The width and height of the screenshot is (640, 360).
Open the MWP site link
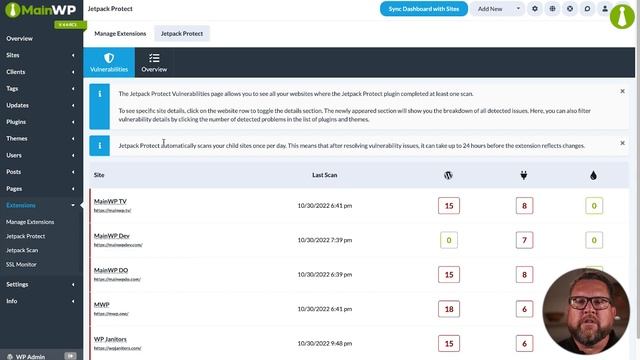(x=102, y=304)
